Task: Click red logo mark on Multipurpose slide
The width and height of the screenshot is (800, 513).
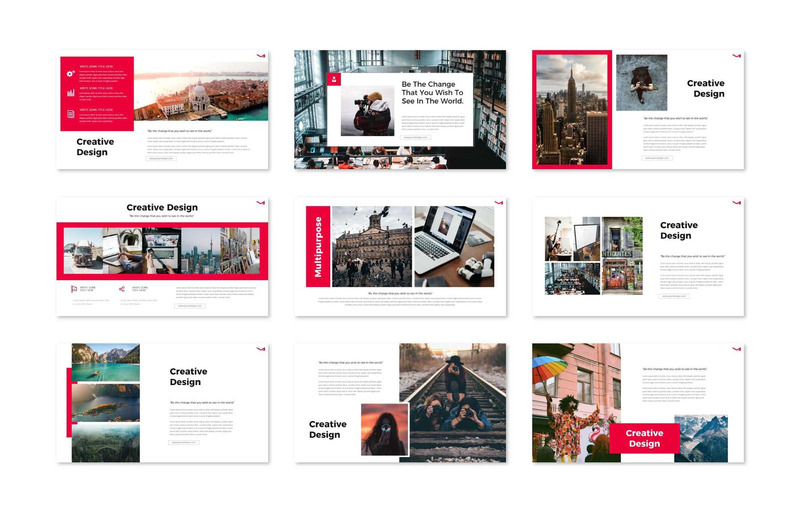Action: tap(498, 203)
